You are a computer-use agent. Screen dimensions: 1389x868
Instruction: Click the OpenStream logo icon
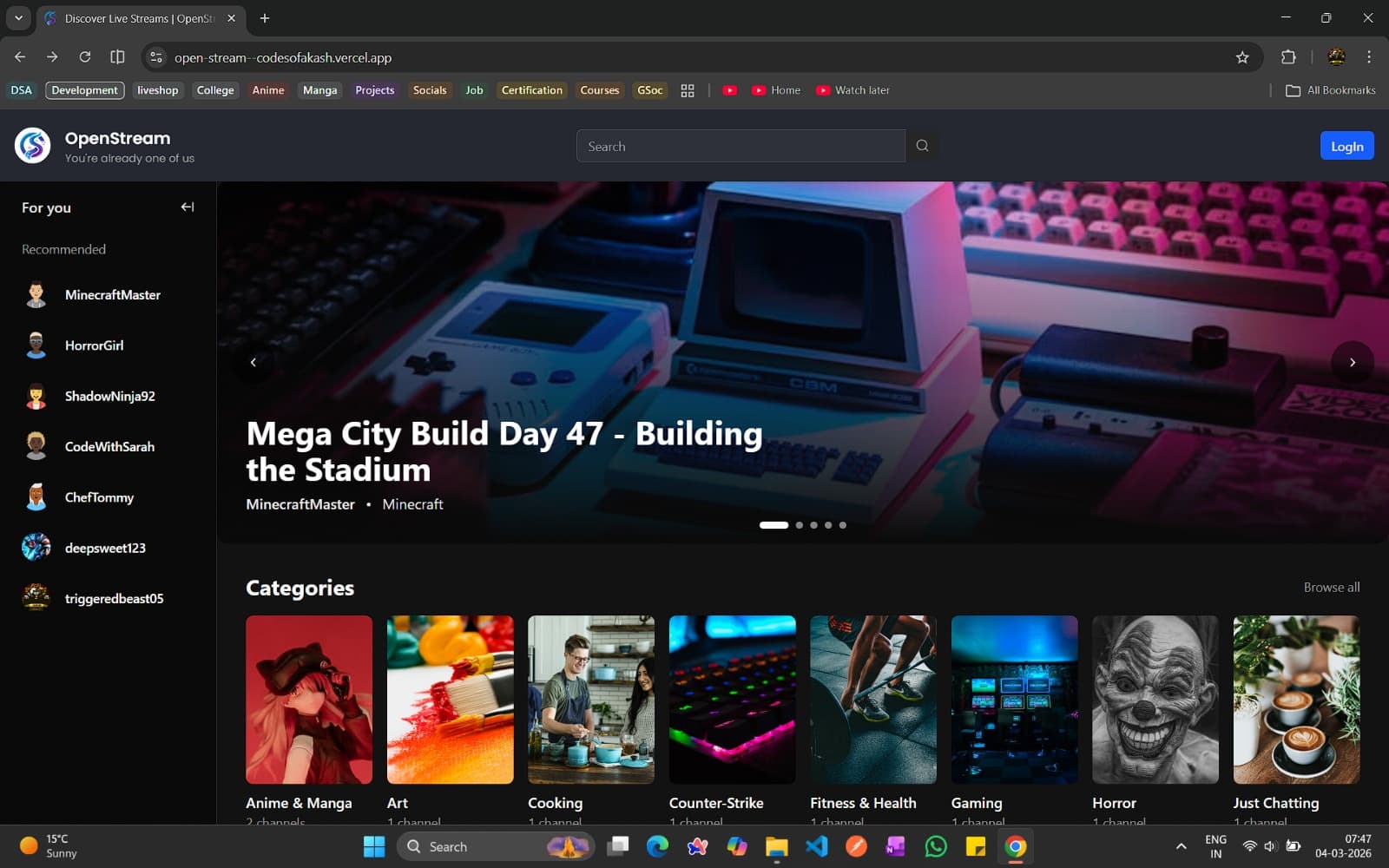tap(33, 146)
